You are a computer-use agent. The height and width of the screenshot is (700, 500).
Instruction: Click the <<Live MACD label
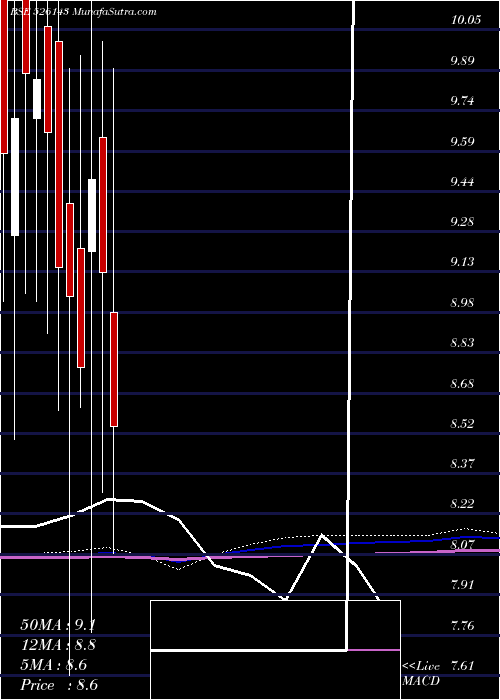tap(421, 674)
